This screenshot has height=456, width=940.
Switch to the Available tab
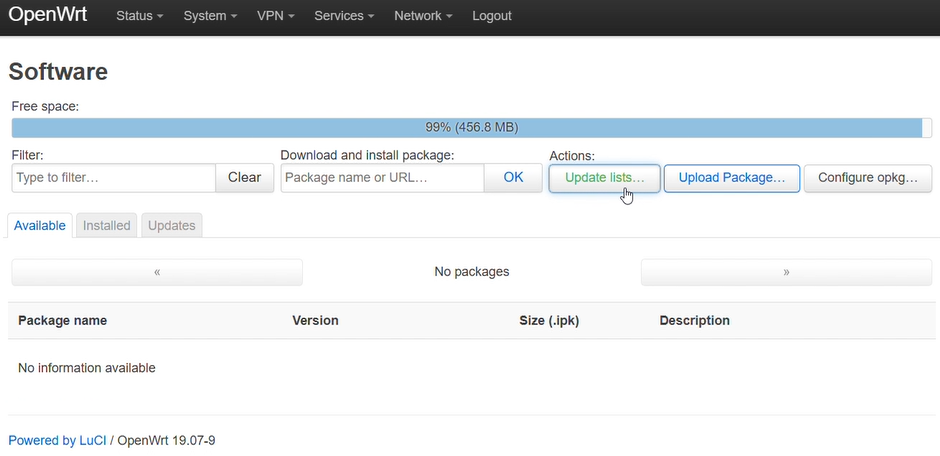point(40,226)
